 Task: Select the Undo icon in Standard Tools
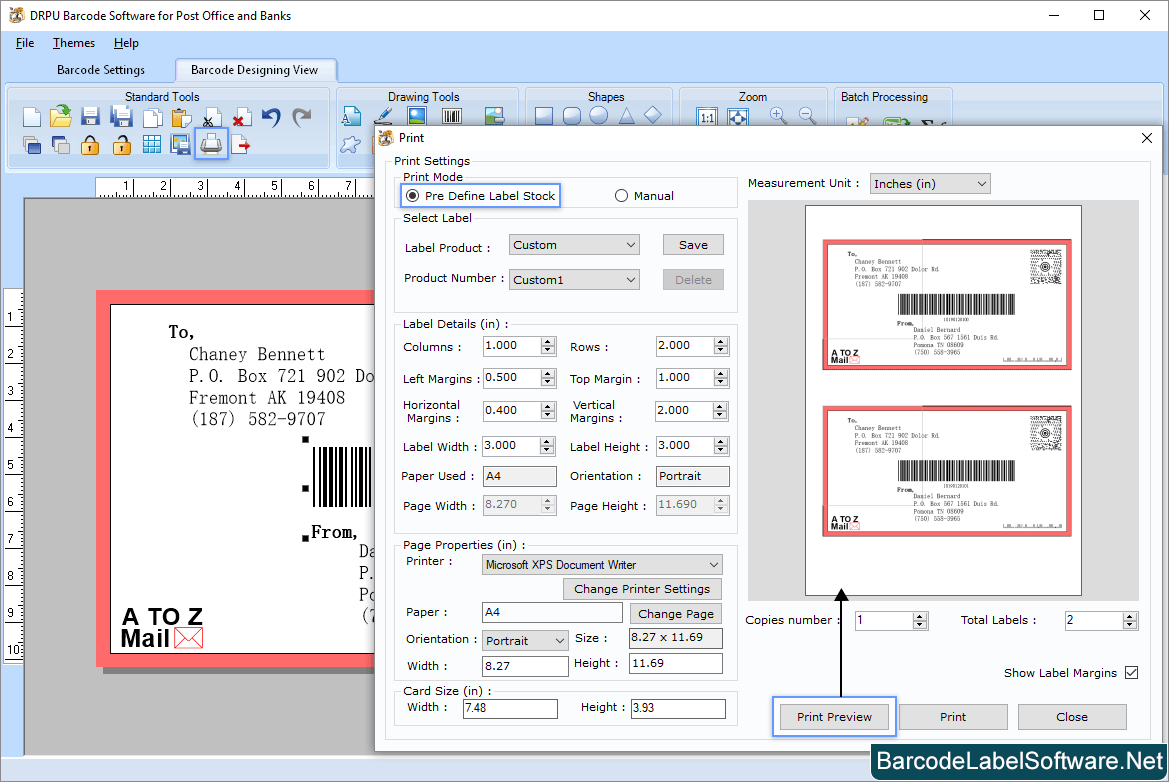(270, 117)
